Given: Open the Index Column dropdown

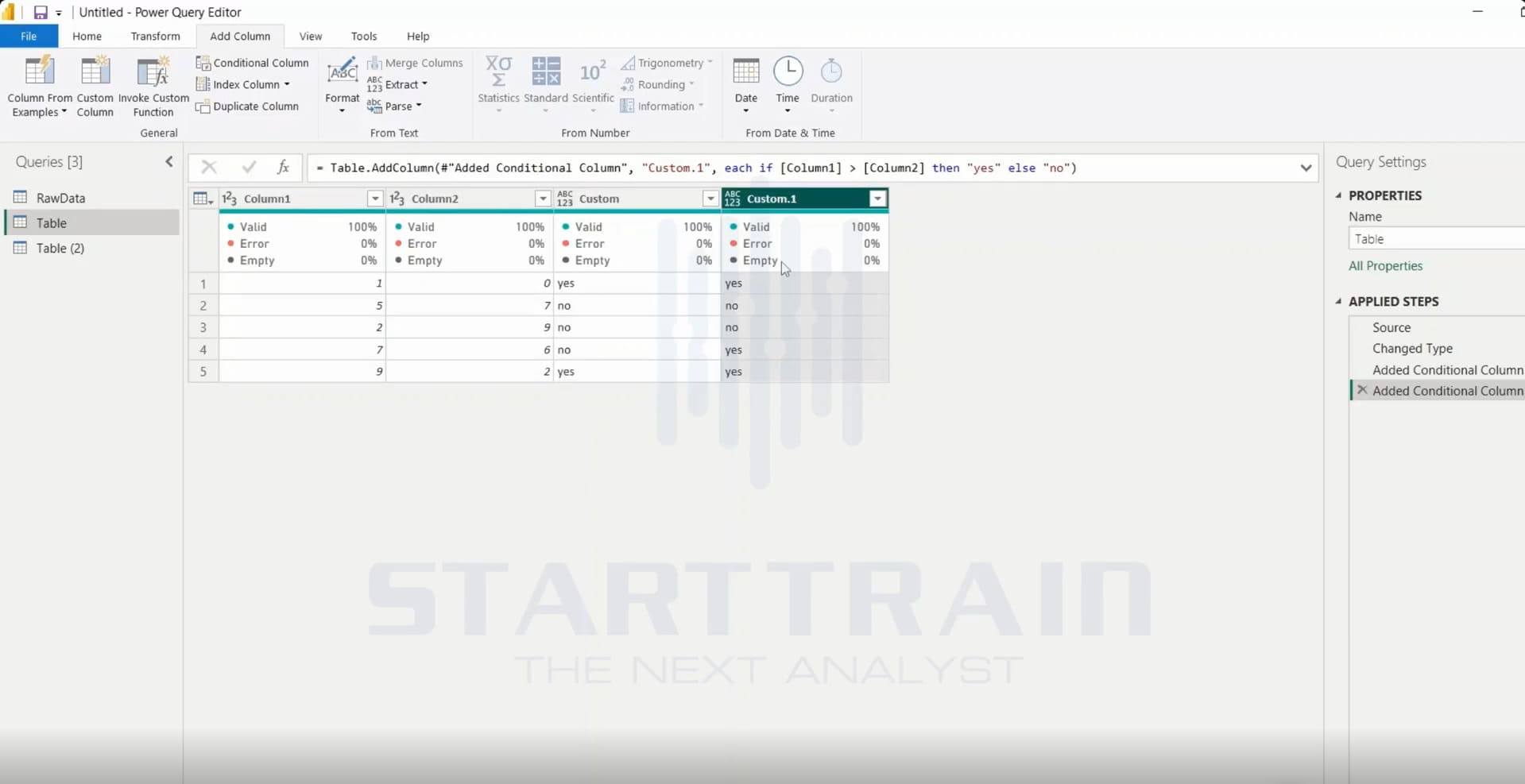Looking at the screenshot, I should tap(243, 85).
